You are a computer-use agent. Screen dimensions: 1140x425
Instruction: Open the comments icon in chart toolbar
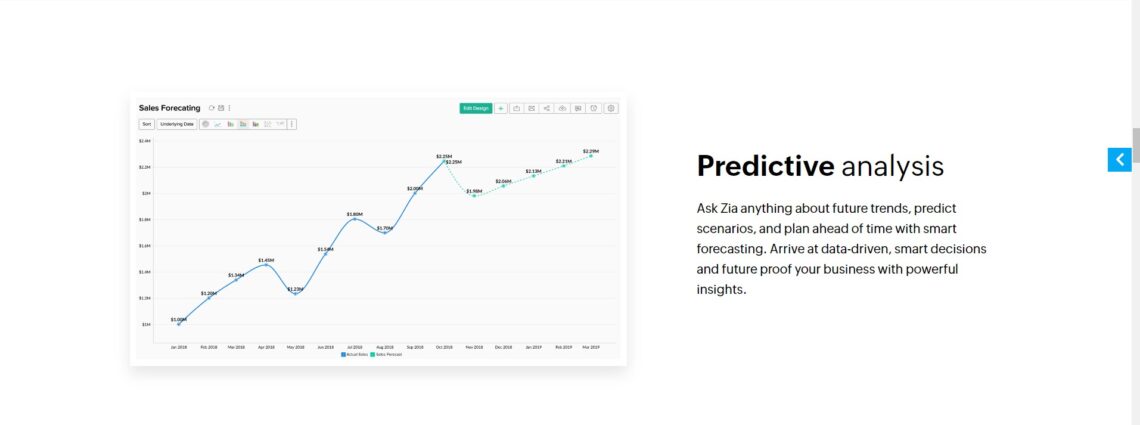578,108
